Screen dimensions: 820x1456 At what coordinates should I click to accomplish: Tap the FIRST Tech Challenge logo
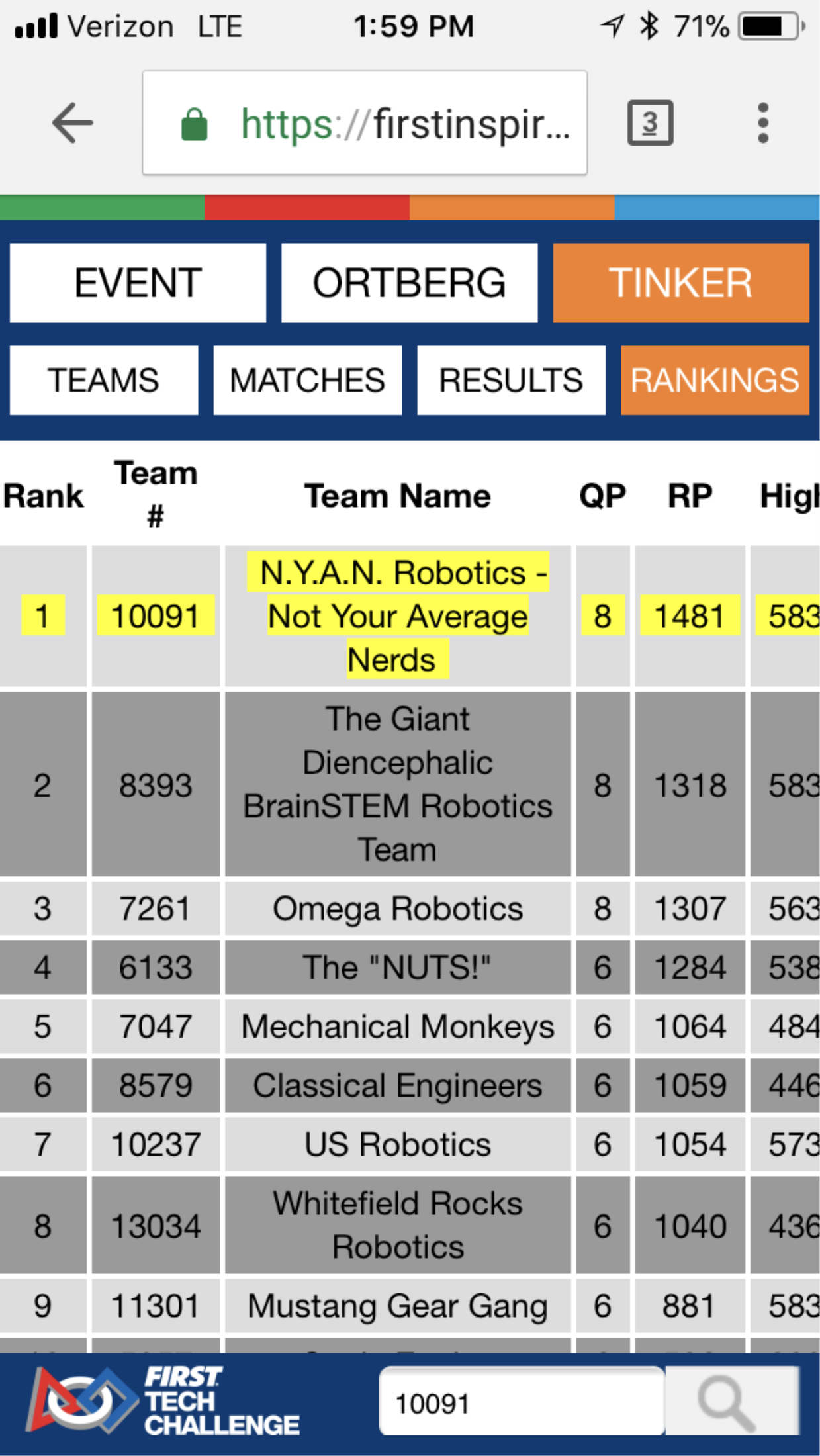(x=163, y=1401)
